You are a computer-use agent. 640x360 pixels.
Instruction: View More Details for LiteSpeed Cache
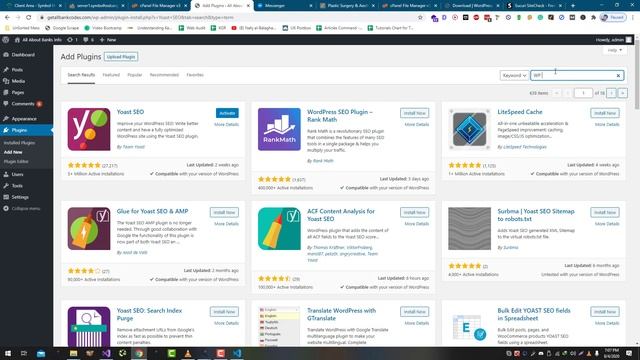(607, 124)
